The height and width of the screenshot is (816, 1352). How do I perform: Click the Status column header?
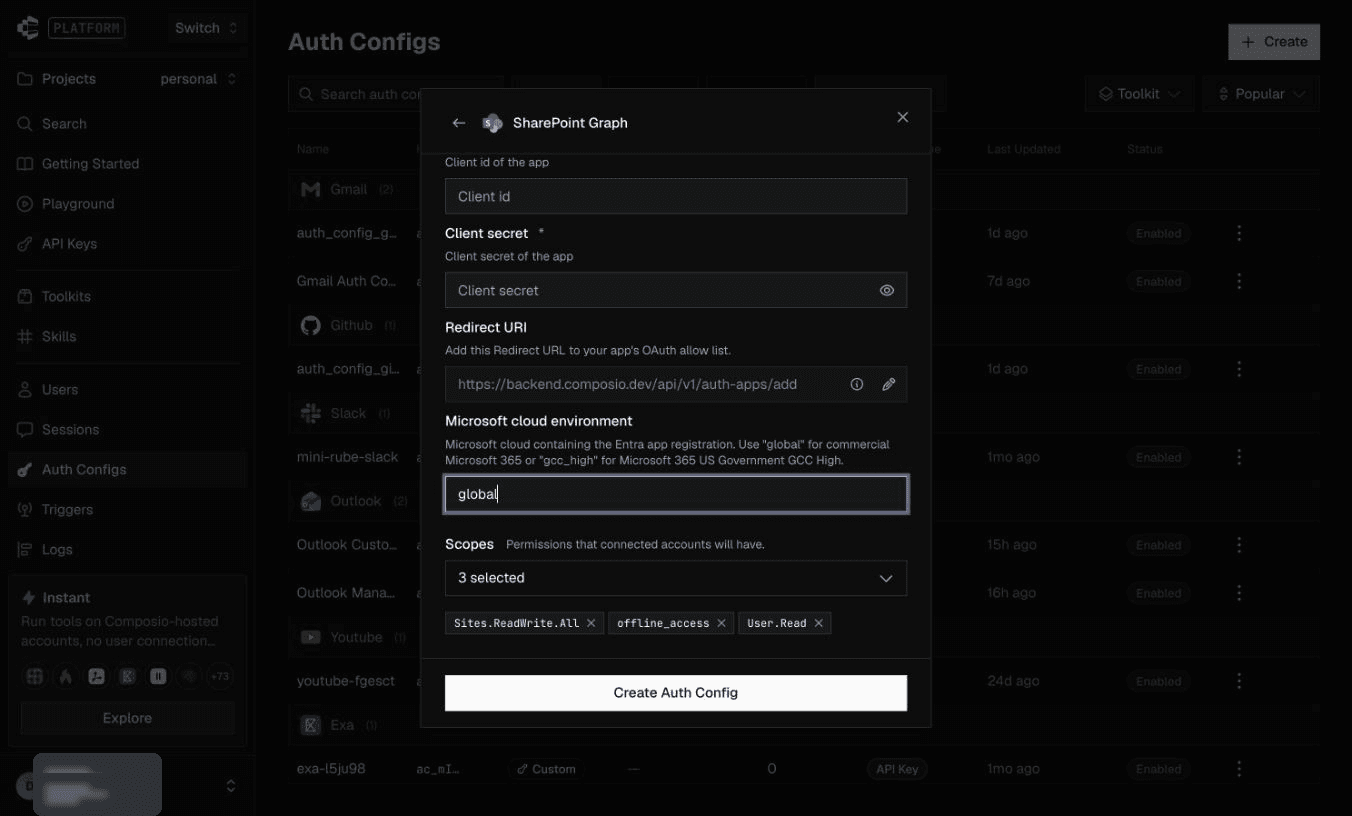tap(1145, 149)
